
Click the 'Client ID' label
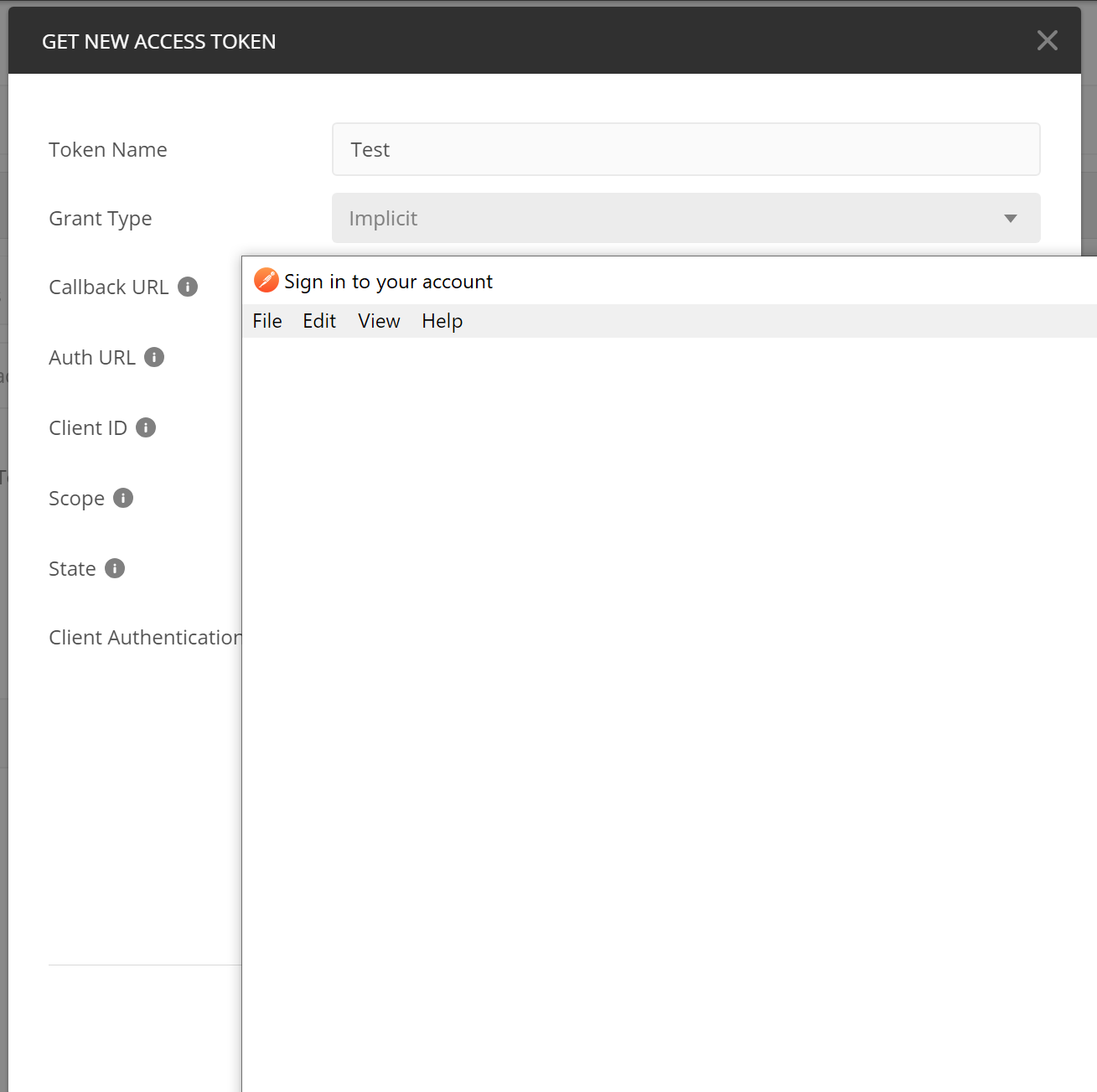[x=88, y=428]
